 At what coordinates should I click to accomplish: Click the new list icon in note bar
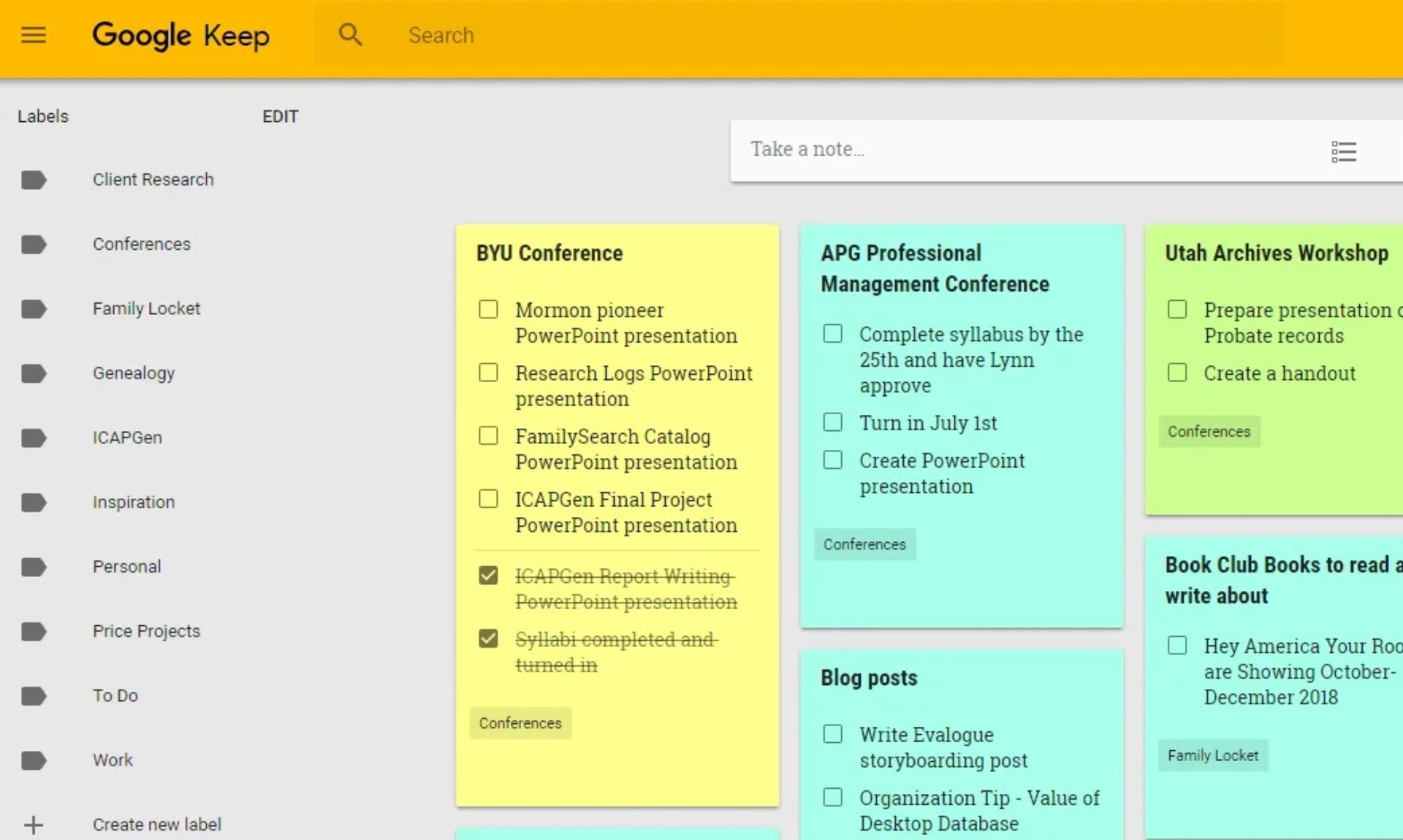click(1344, 151)
